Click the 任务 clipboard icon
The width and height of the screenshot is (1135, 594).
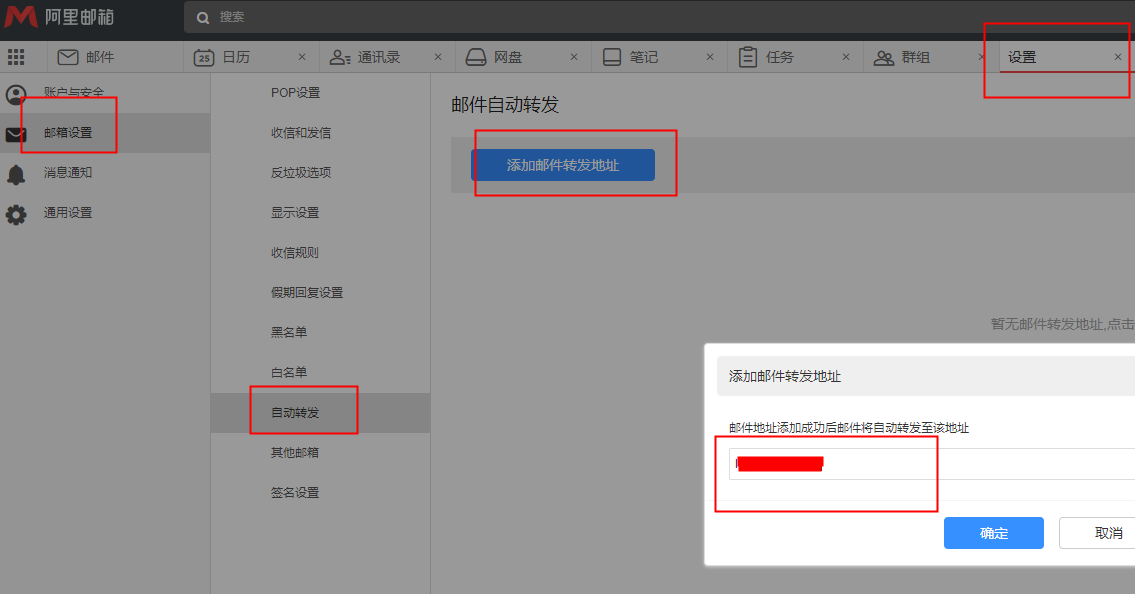coord(748,57)
